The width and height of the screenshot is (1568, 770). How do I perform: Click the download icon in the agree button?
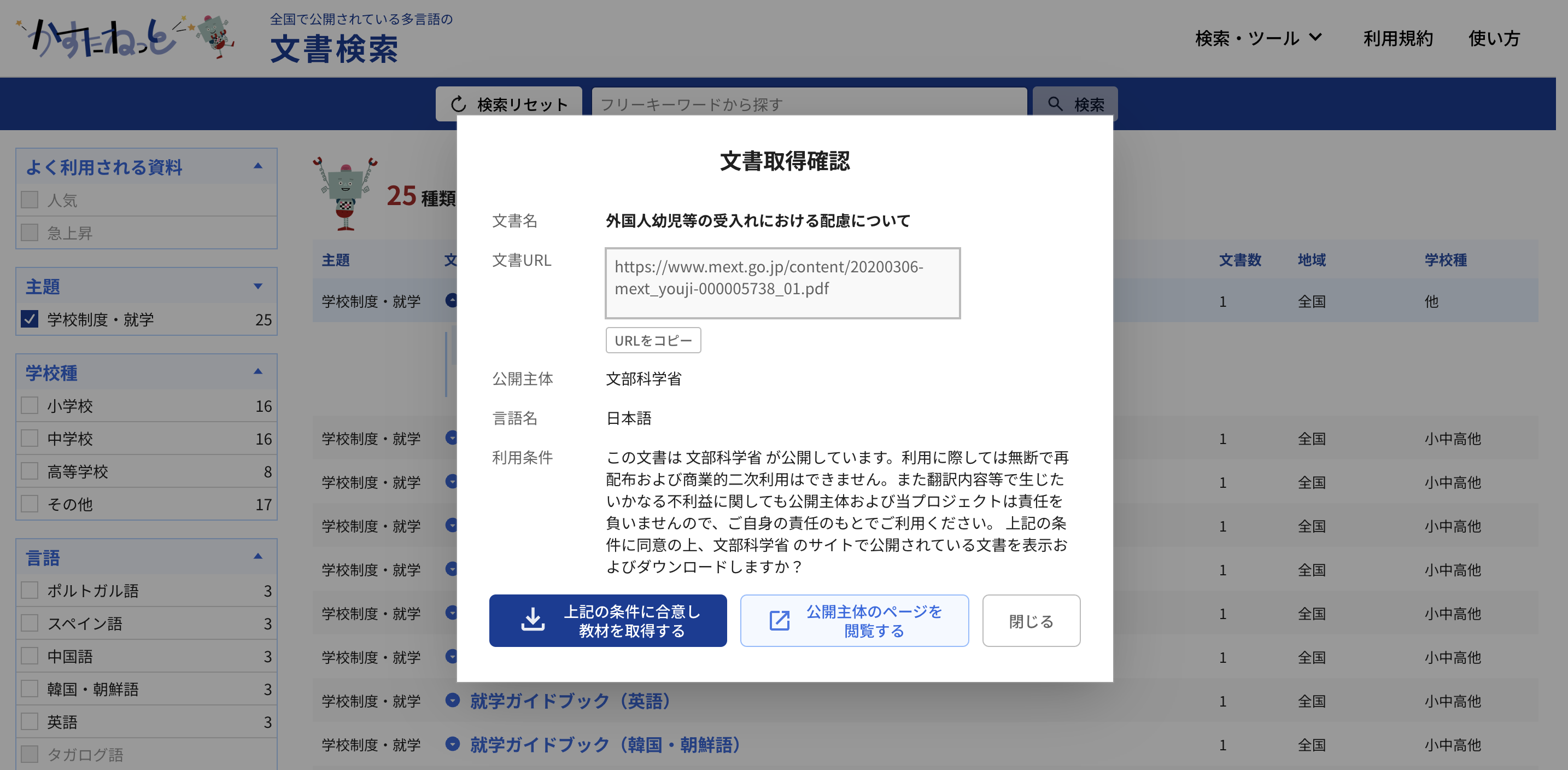pyautogui.click(x=533, y=620)
